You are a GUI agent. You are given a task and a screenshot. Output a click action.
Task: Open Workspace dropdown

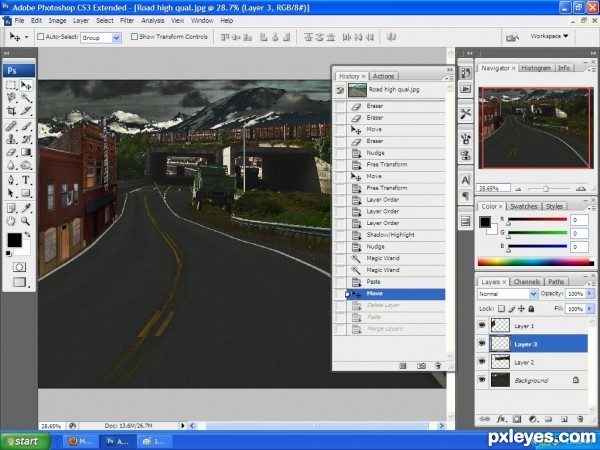tap(549, 36)
